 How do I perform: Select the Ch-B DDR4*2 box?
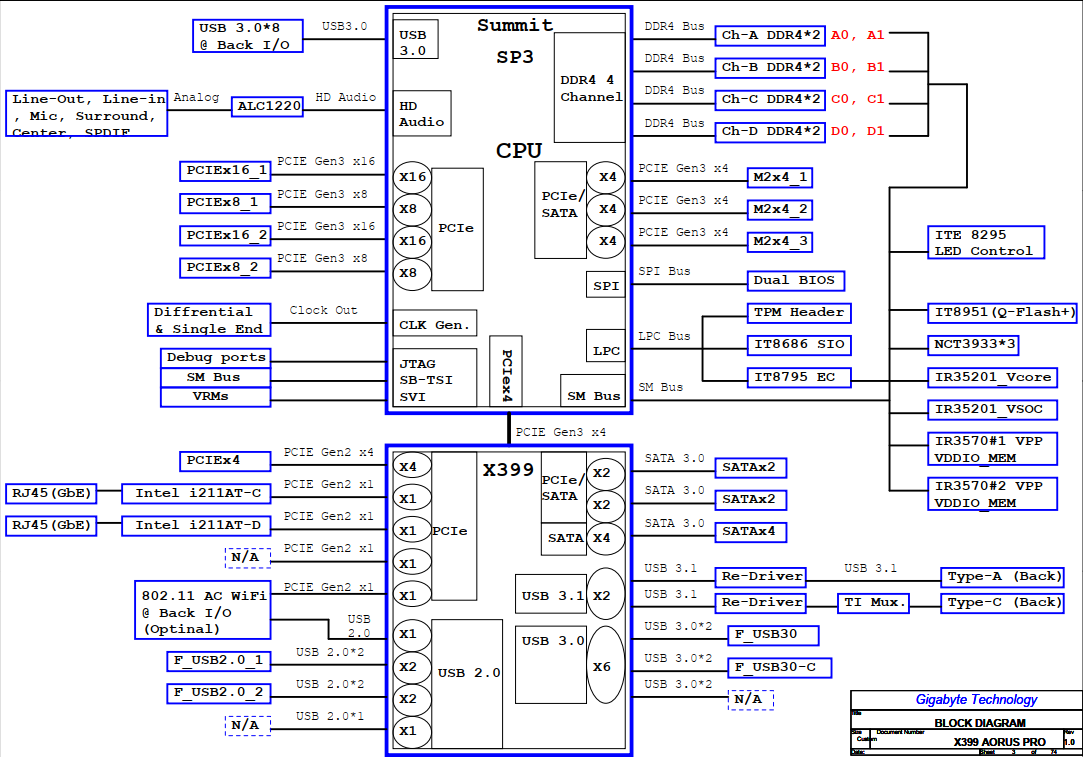(x=769, y=68)
